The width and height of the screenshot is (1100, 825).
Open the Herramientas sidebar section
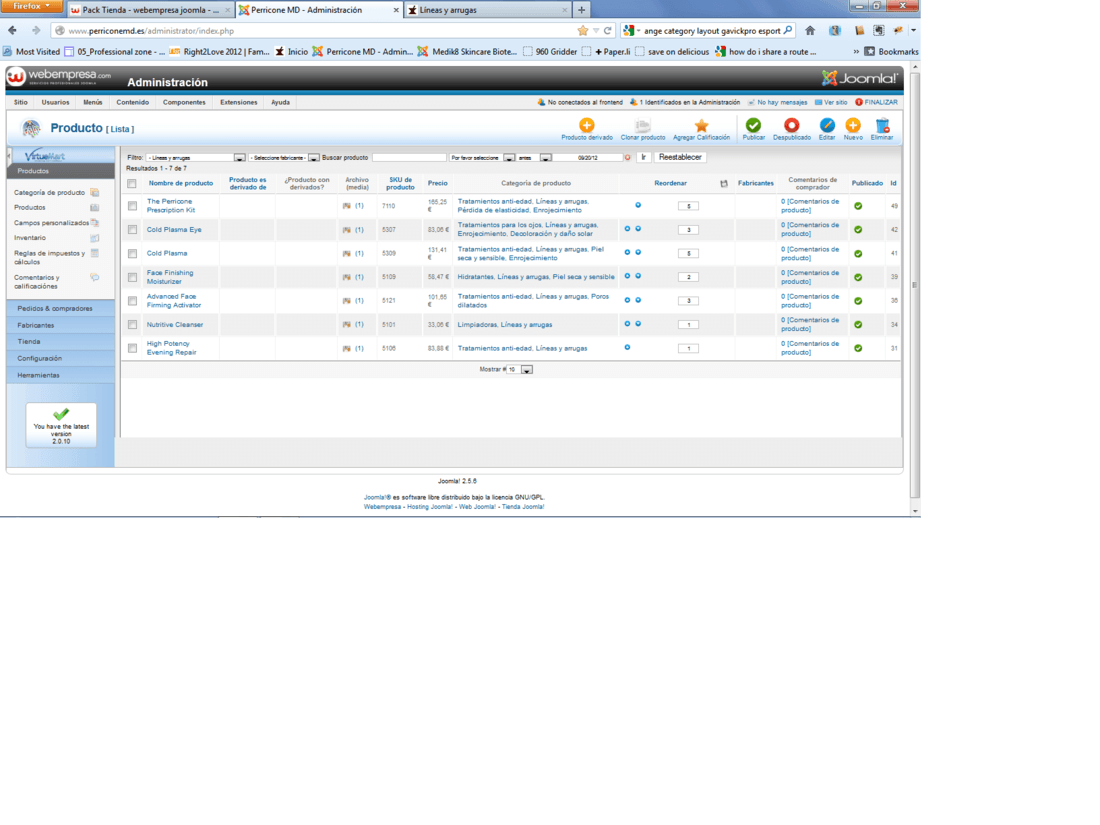click(x=60, y=375)
